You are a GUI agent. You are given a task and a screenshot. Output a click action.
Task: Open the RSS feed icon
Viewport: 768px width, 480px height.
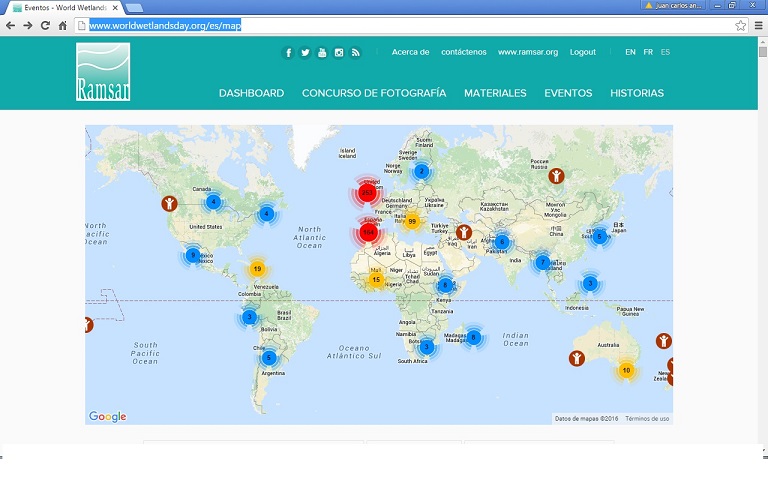[356, 52]
